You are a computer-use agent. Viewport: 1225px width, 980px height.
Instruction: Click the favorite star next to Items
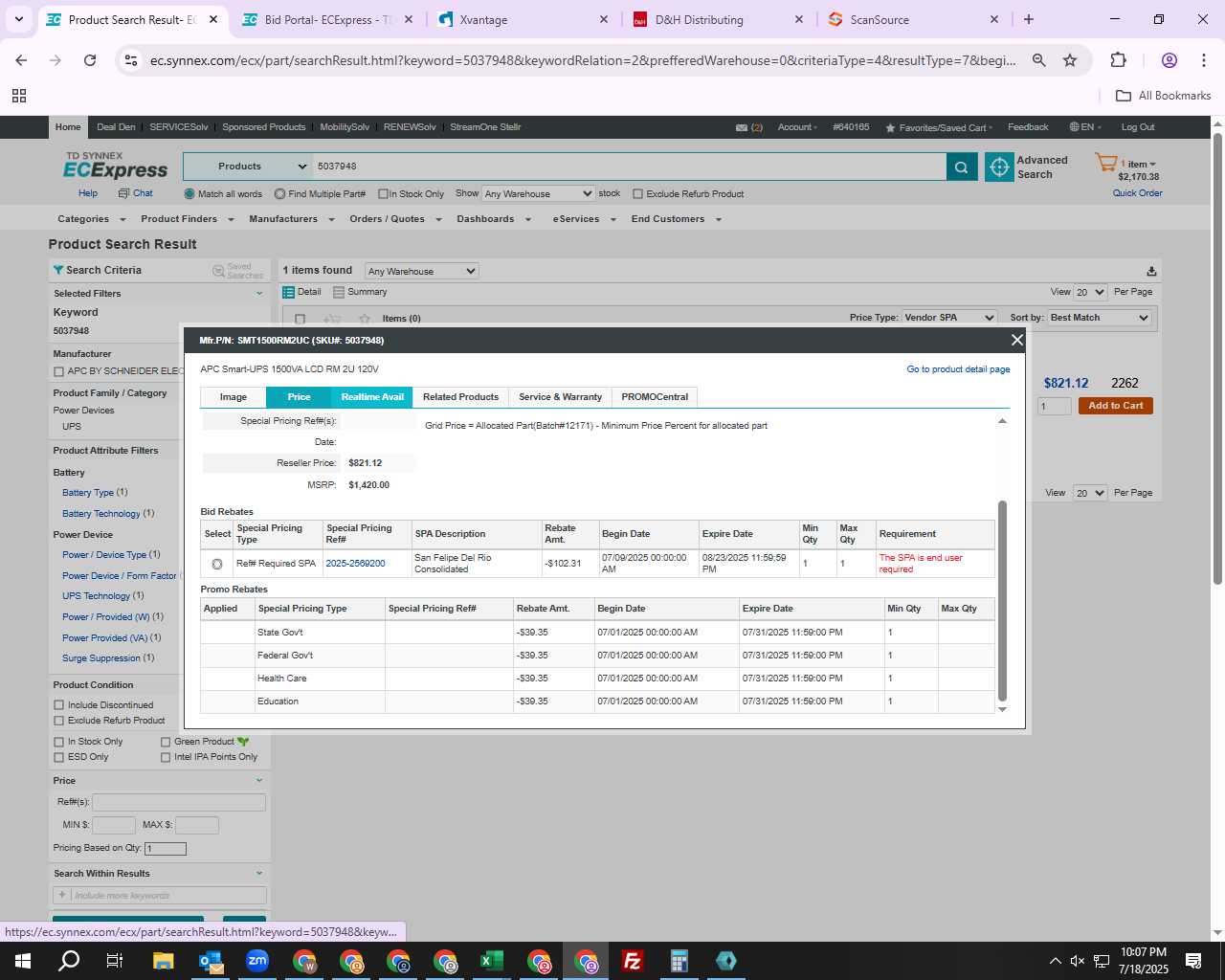point(364,319)
